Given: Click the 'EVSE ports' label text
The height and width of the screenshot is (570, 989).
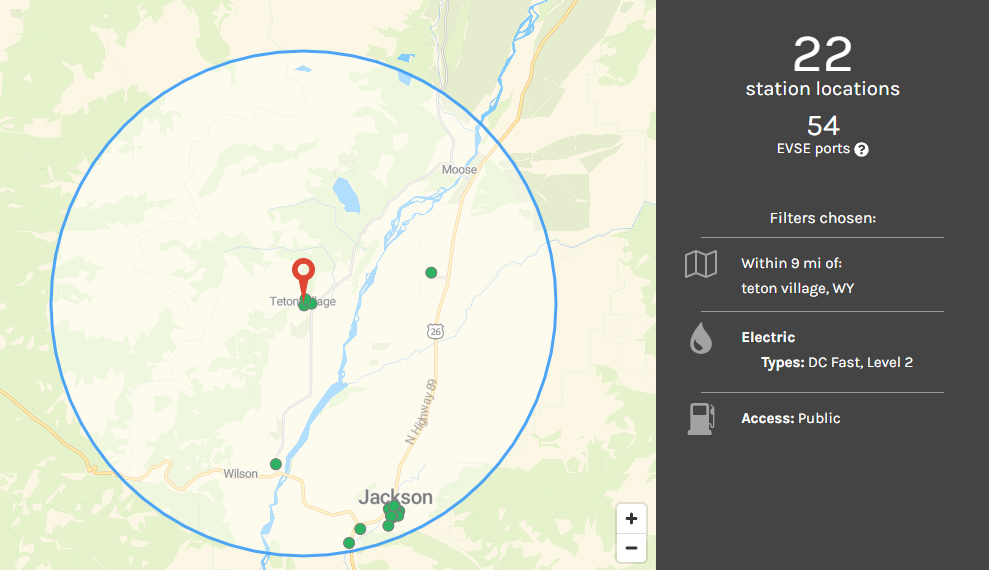Looking at the screenshot, I should pos(814,149).
